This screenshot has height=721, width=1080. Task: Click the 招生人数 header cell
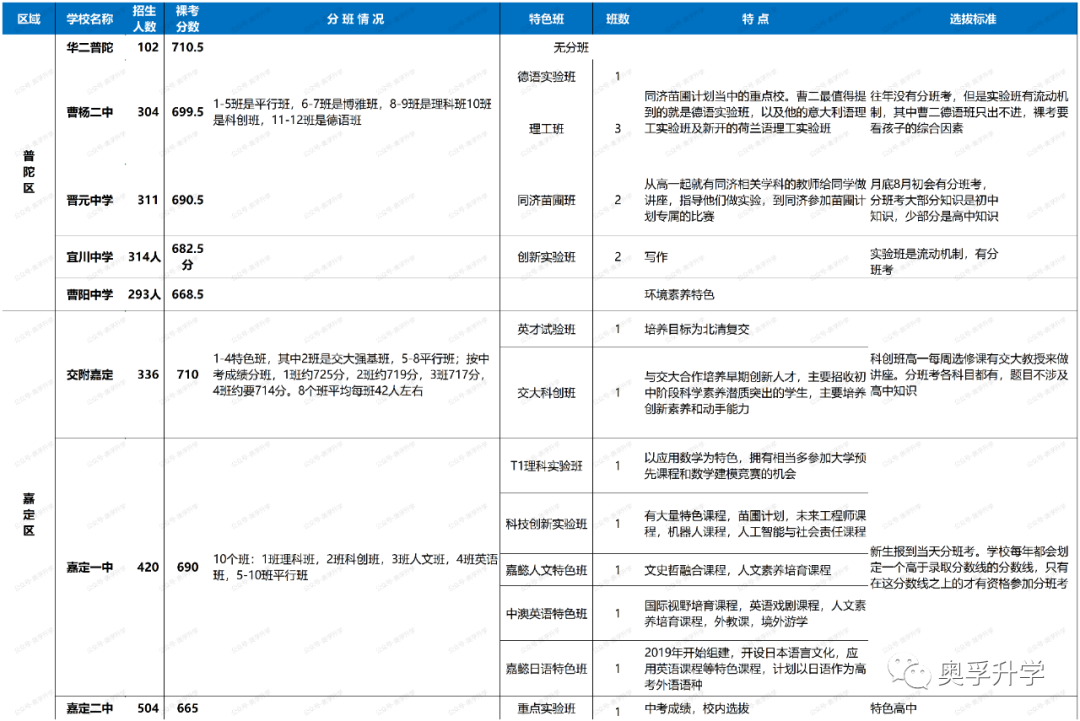tap(146, 18)
